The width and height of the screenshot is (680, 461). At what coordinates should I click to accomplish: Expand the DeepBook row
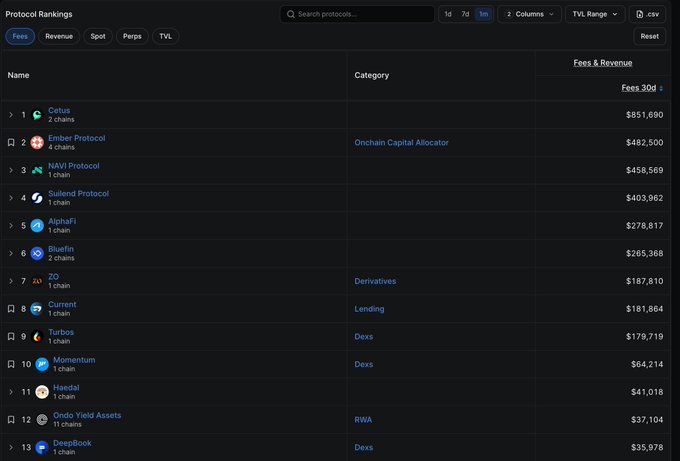(x=11, y=448)
